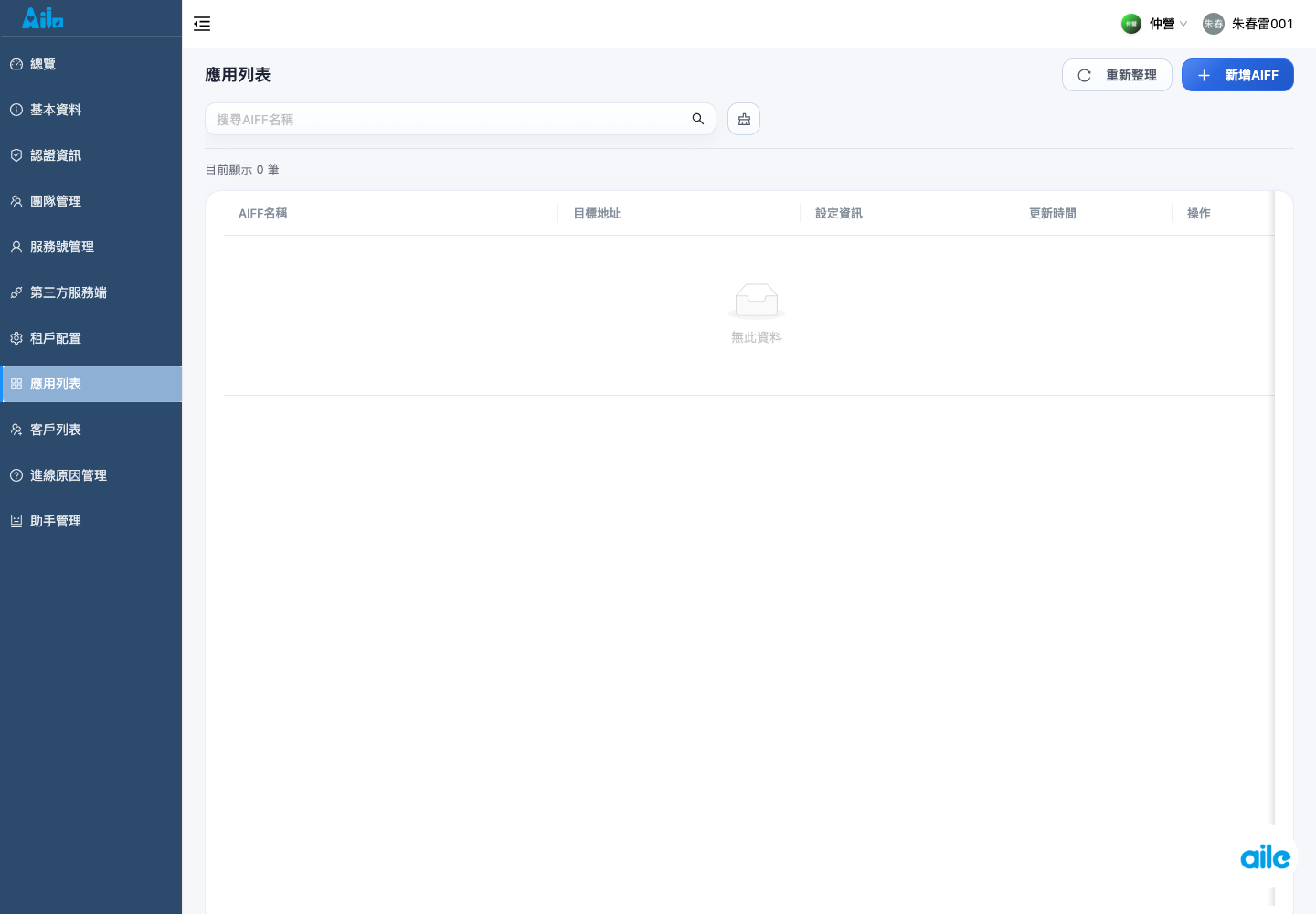
Task: Click the 客戶列表 people icon
Action: [x=16, y=430]
